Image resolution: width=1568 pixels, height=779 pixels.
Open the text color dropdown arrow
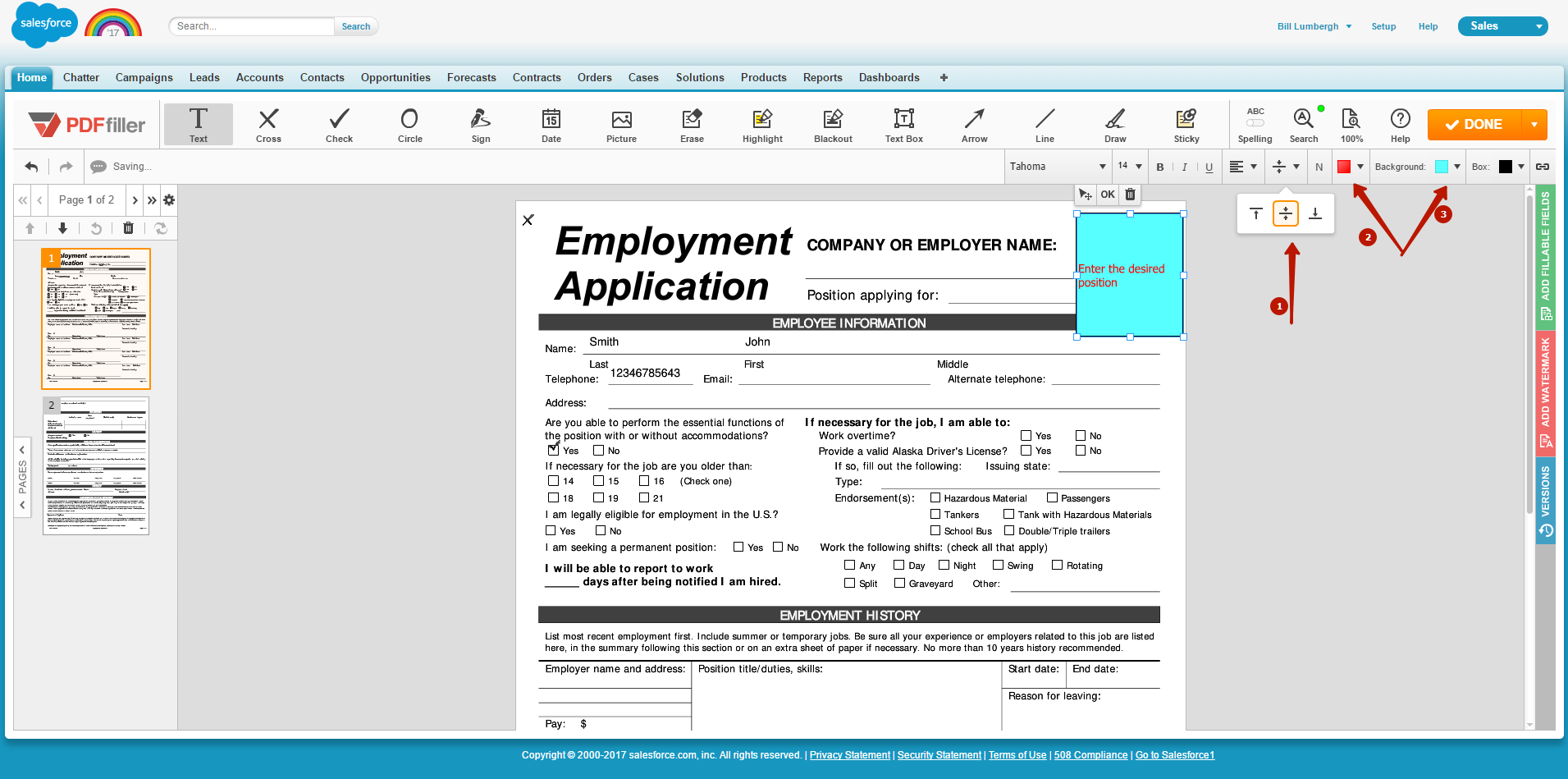coord(1360,167)
